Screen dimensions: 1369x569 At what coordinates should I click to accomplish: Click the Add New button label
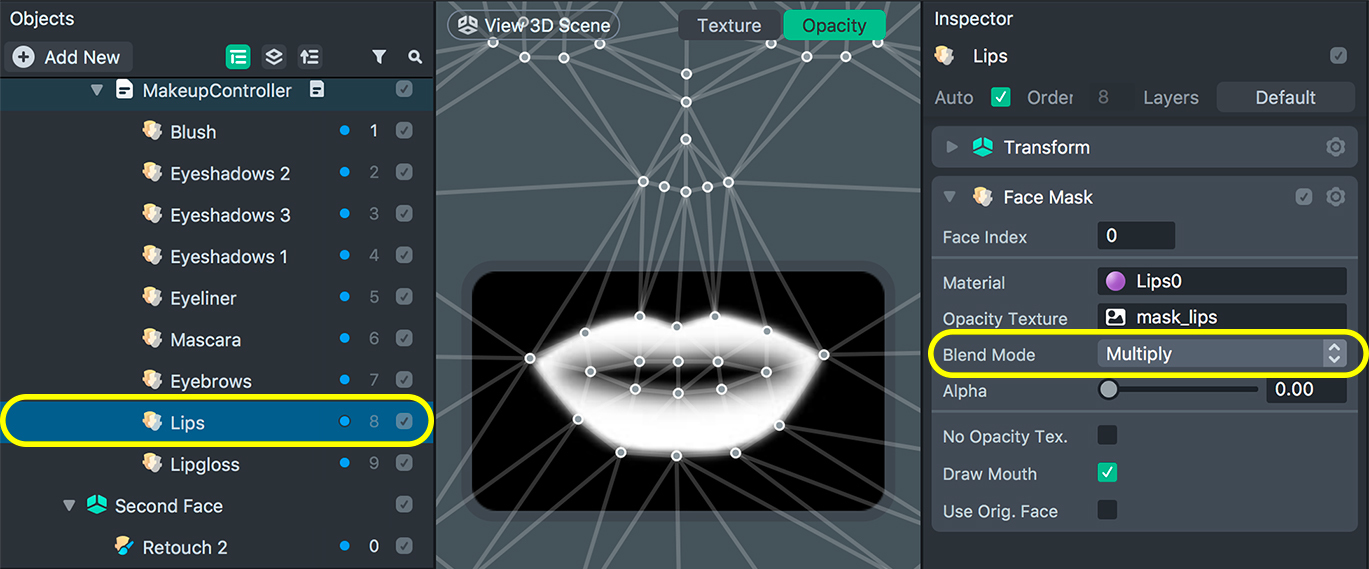(x=82, y=57)
